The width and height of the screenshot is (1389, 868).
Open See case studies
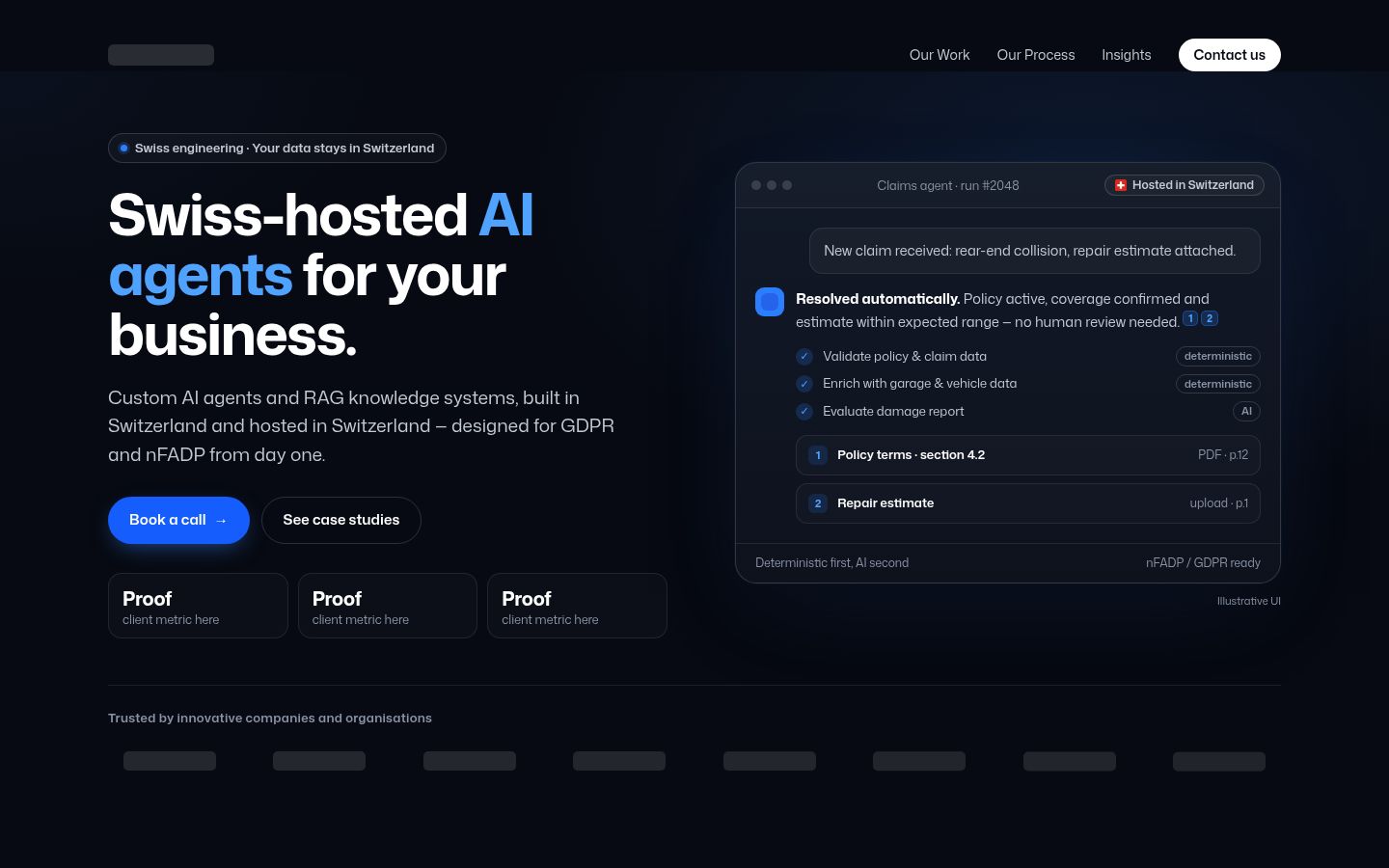pyautogui.click(x=341, y=520)
